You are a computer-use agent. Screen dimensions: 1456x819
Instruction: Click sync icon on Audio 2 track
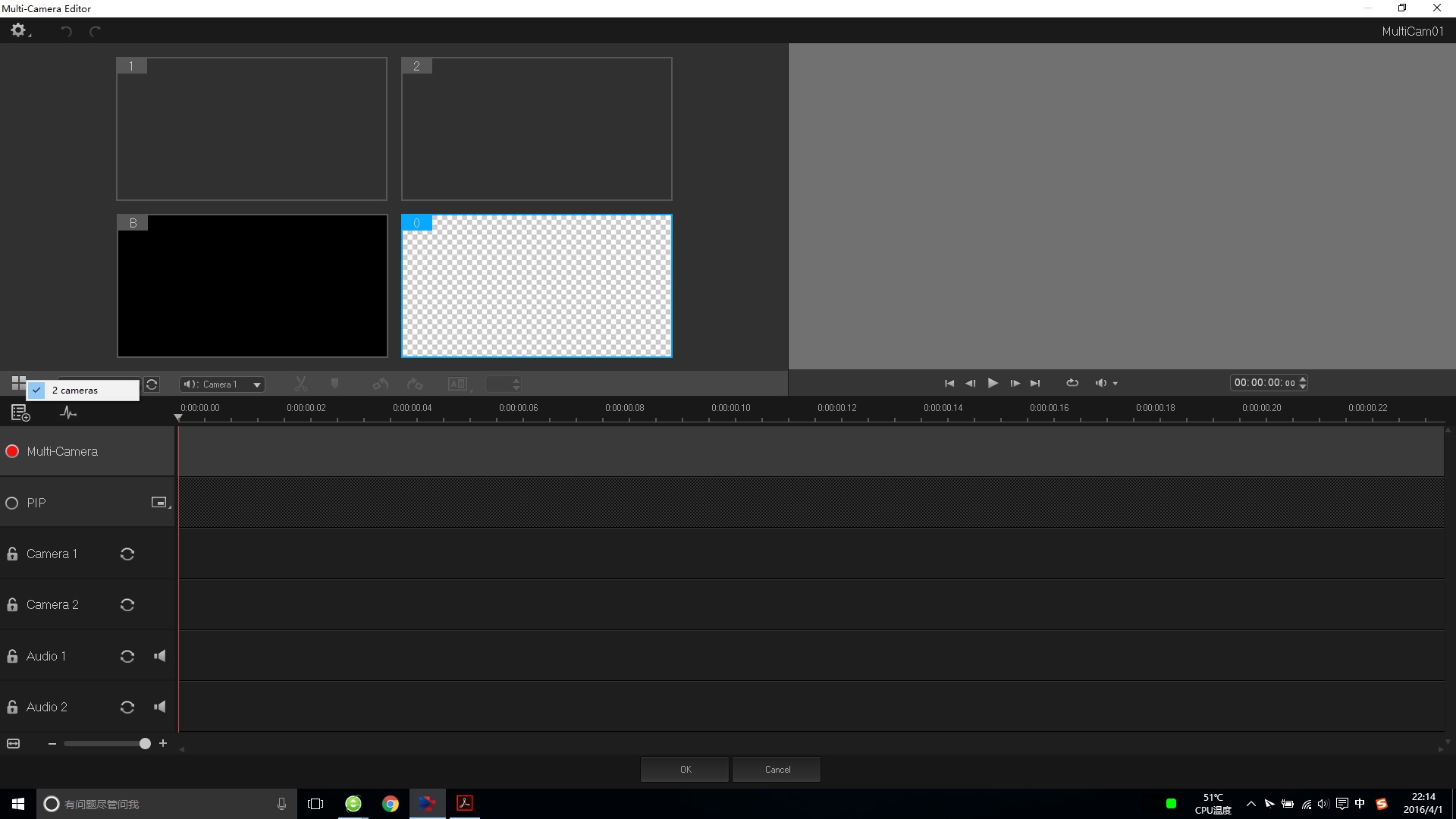point(127,707)
